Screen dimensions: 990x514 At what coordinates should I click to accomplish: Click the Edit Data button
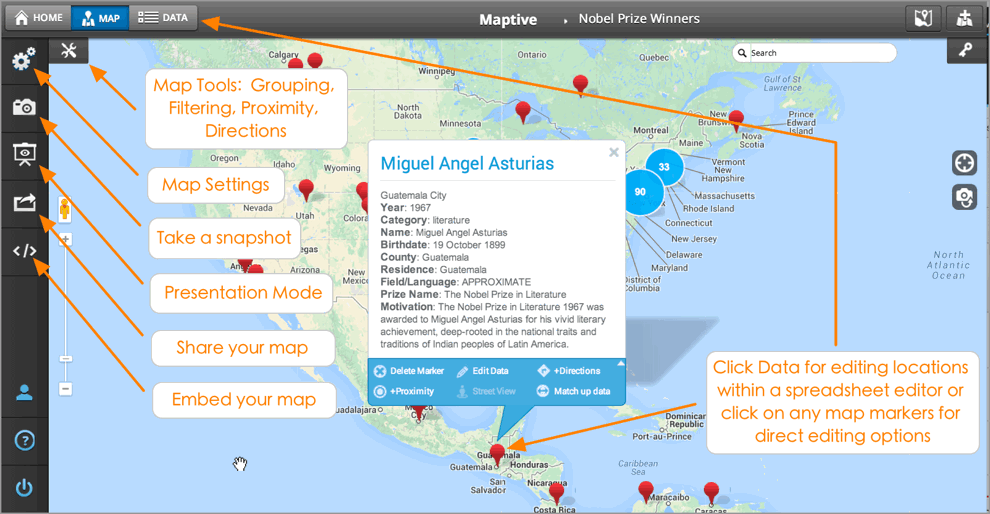coord(483,371)
